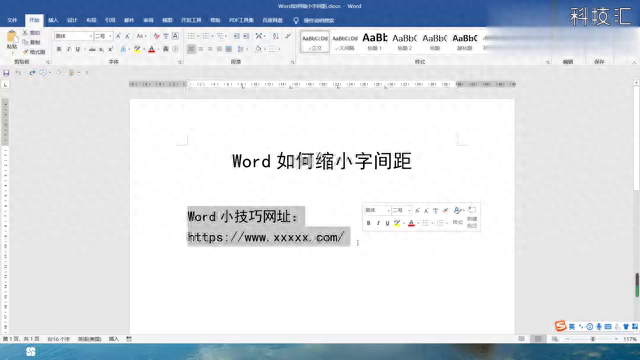Click the Cut scissors icon

click(25, 33)
